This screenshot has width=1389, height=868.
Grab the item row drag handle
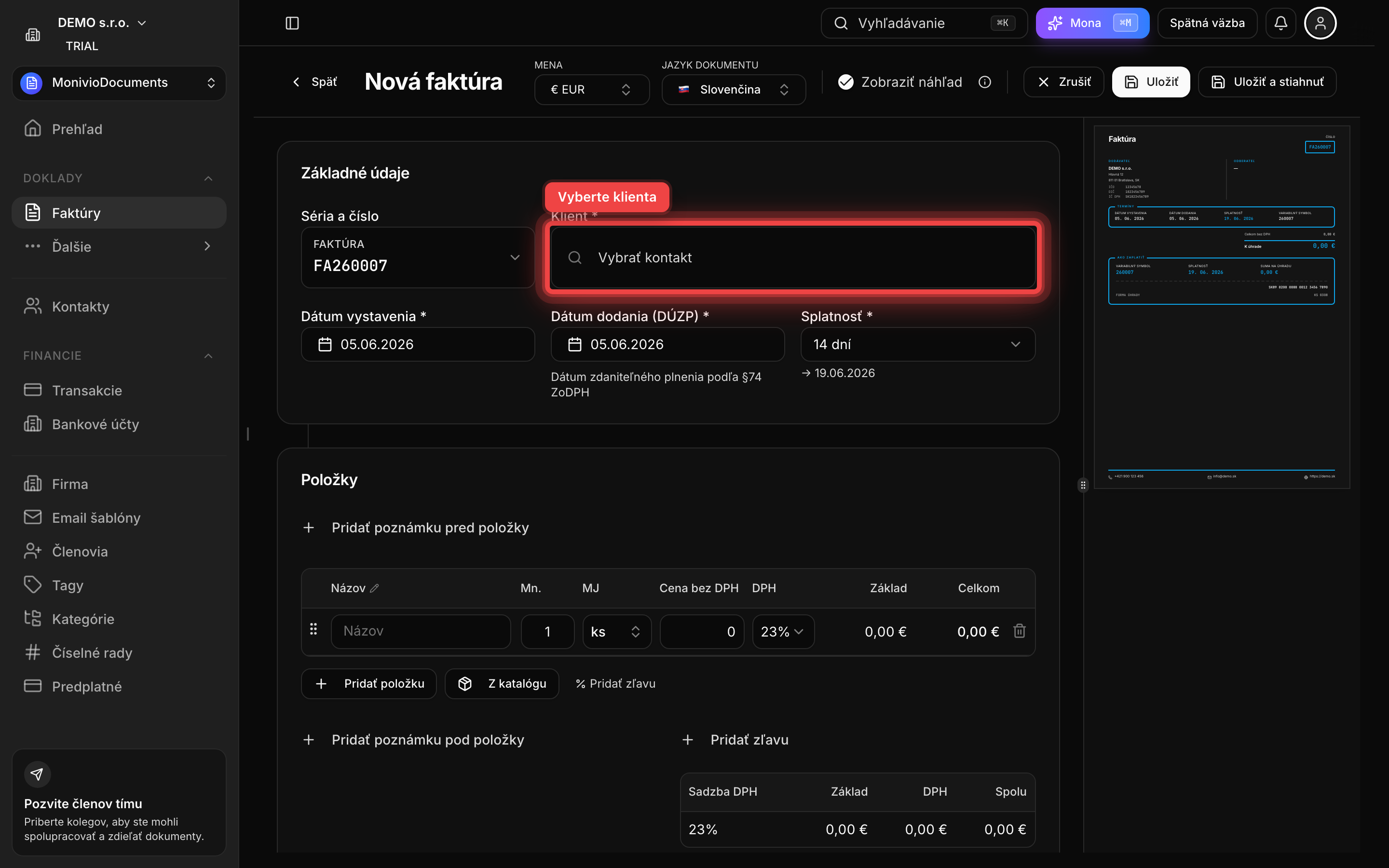click(313, 629)
